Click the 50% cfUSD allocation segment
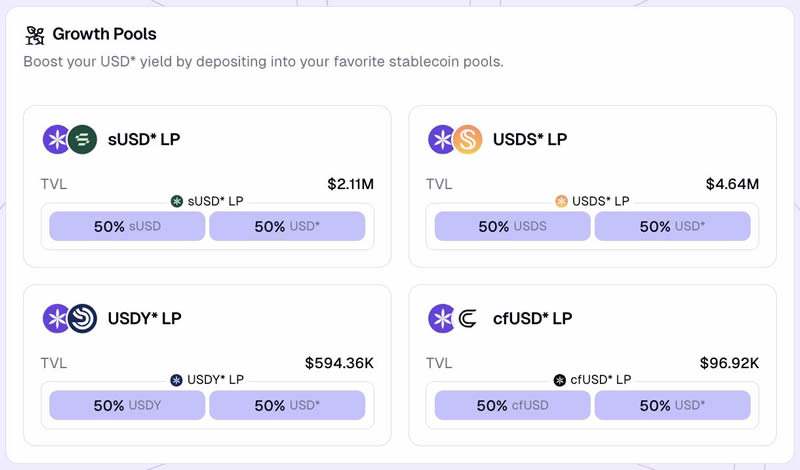800x470 pixels. [x=512, y=405]
